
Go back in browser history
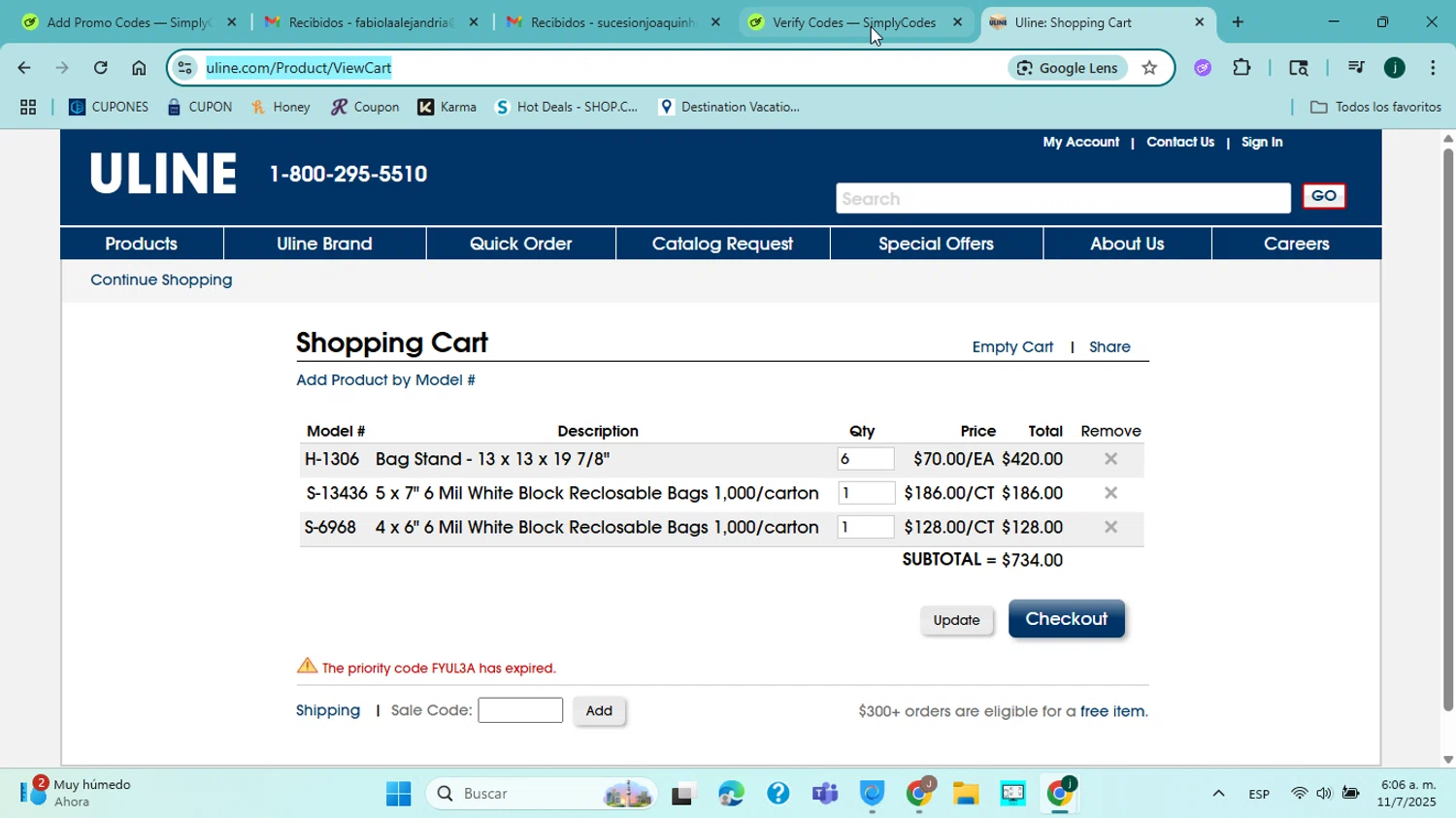pyautogui.click(x=23, y=68)
